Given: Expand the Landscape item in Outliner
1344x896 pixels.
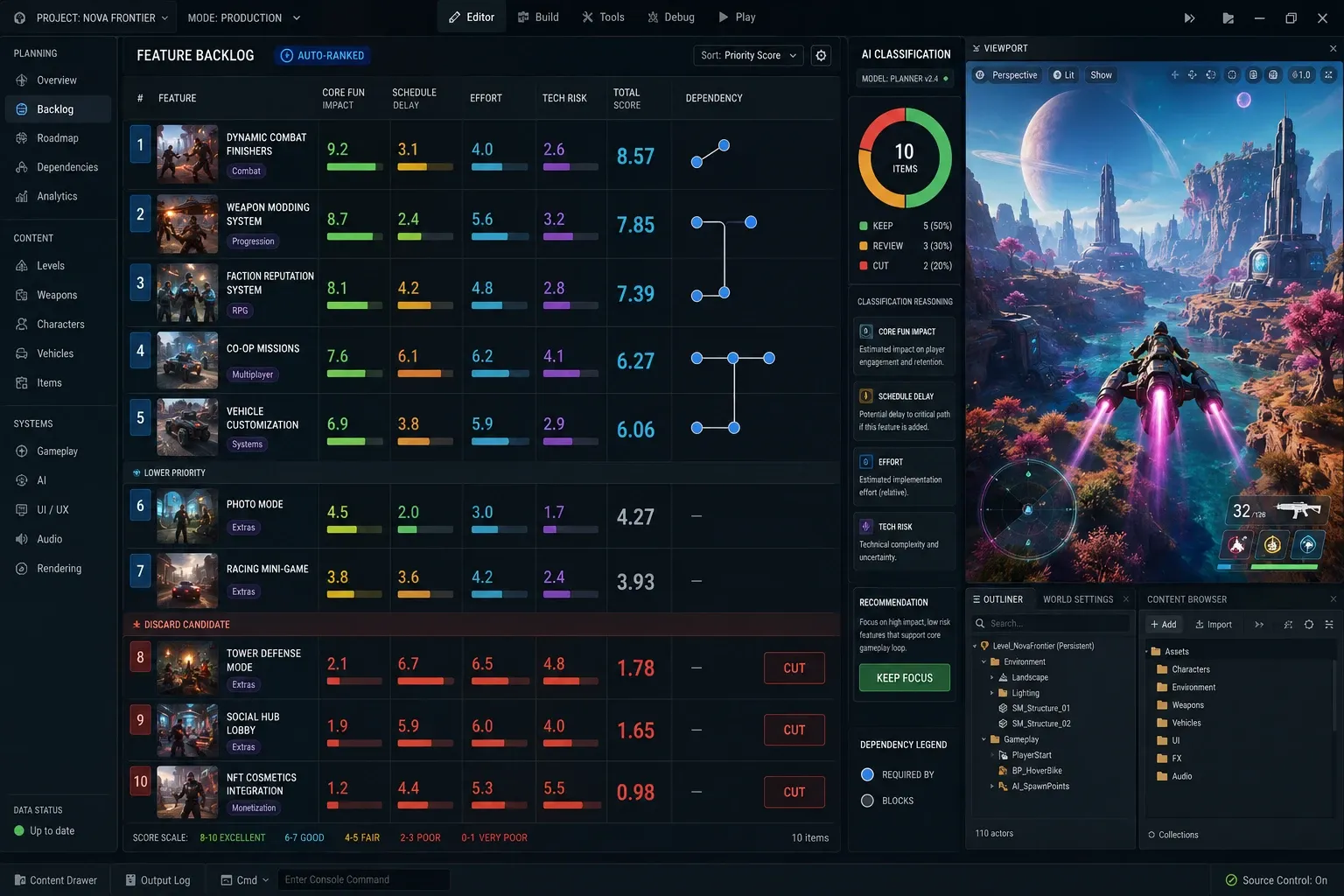Looking at the screenshot, I should (x=991, y=678).
